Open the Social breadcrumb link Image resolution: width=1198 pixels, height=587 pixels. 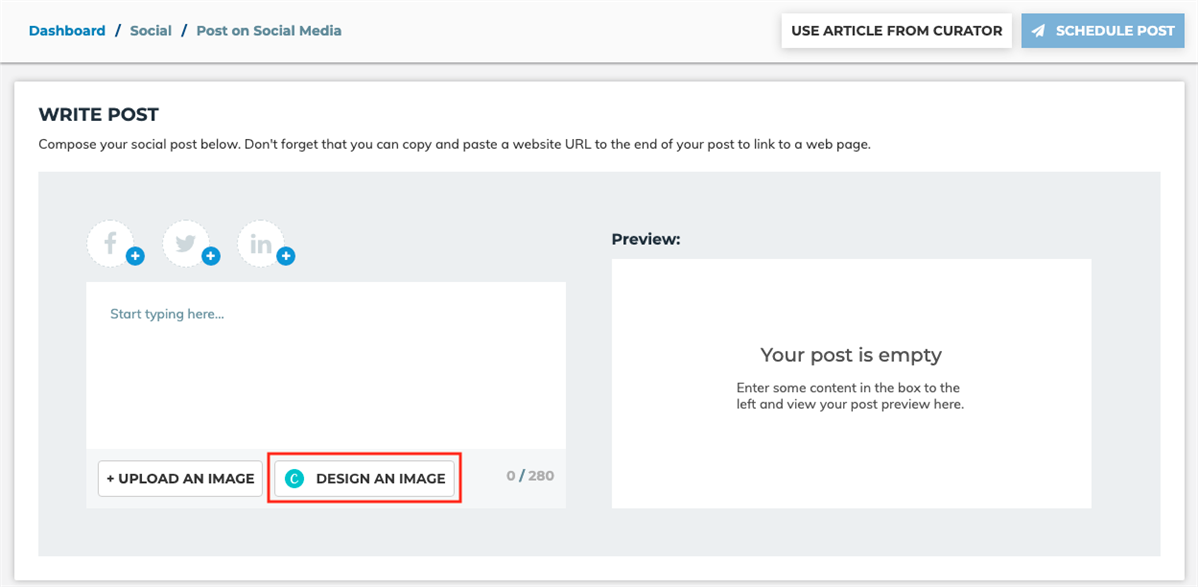151,31
